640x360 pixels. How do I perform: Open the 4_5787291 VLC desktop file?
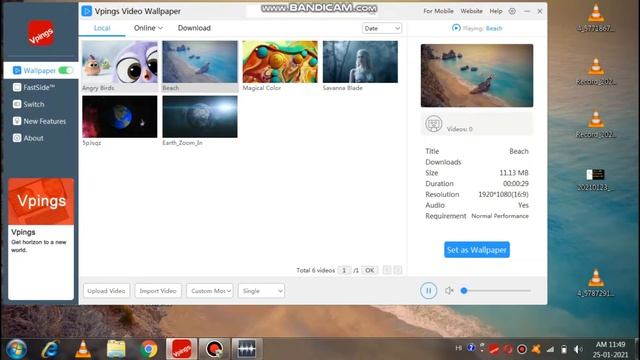(596, 282)
